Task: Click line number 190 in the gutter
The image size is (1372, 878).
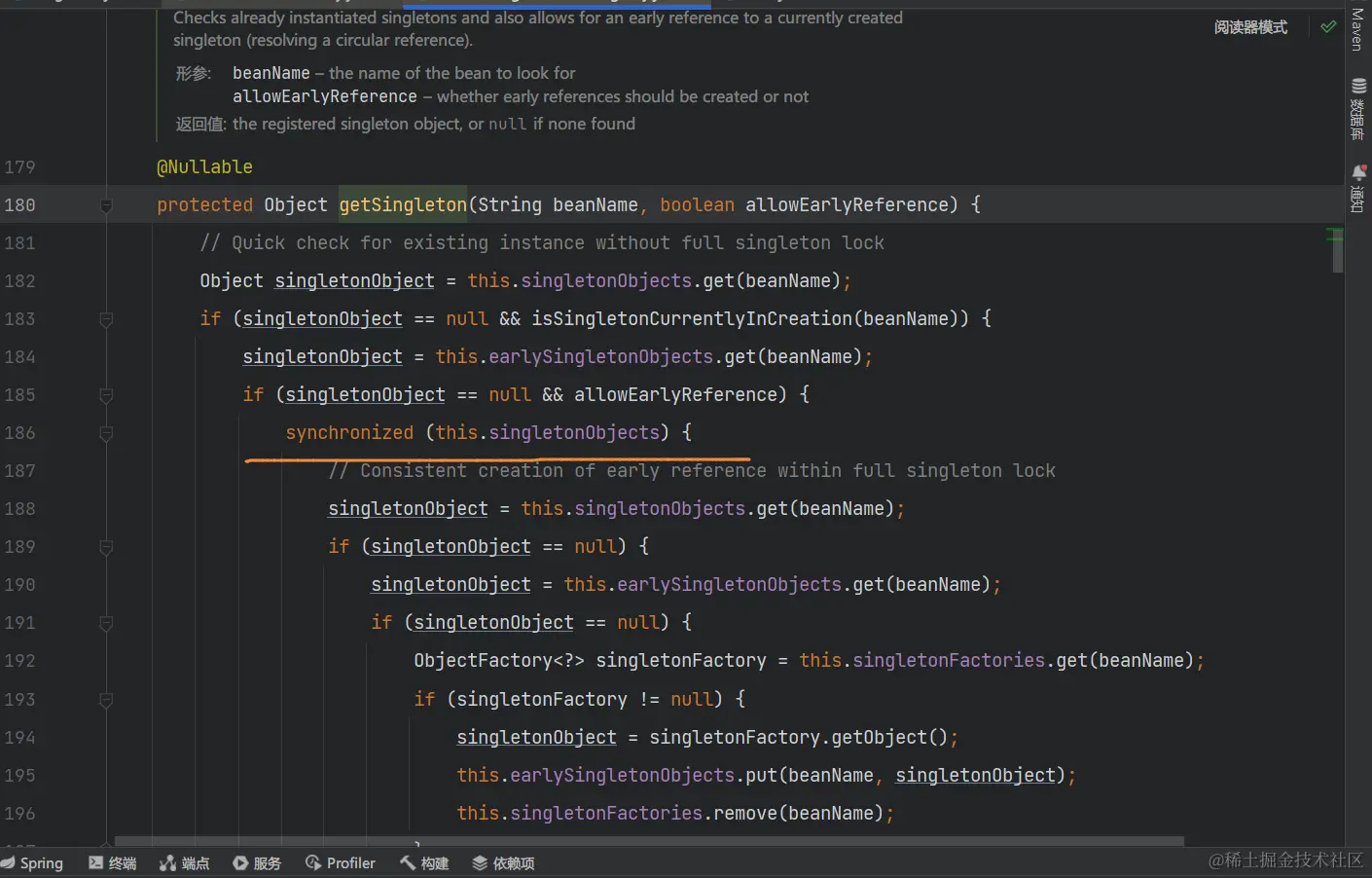Action: pyautogui.click(x=19, y=585)
